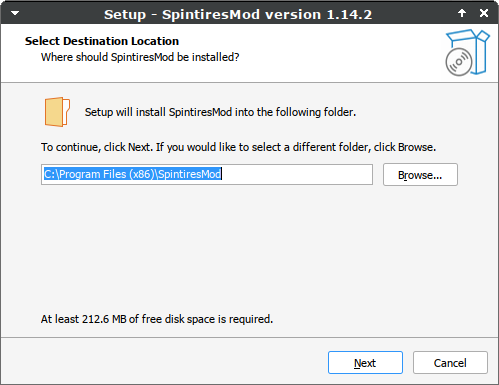The height and width of the screenshot is (385, 499).
Task: Maximize the Setup window with up arrow
Action: (x=462, y=13)
